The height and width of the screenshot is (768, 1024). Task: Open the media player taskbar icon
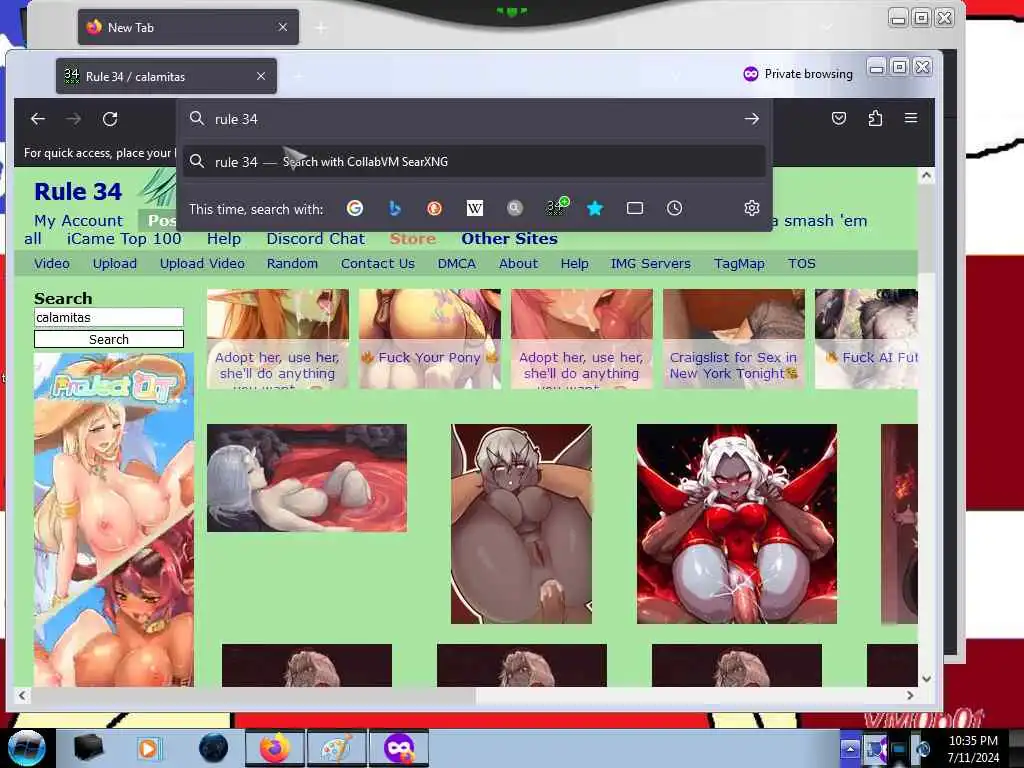149,748
